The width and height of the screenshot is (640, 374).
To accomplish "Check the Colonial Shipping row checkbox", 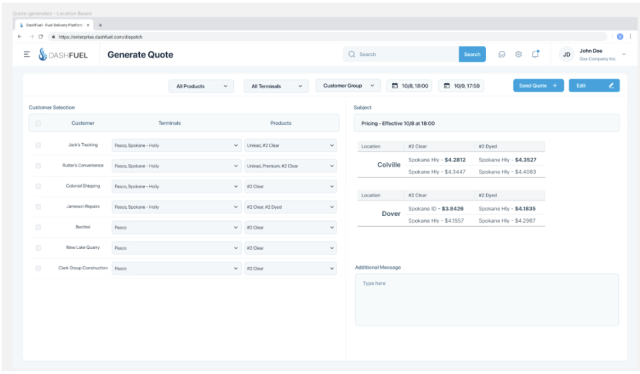I will click(x=38, y=186).
